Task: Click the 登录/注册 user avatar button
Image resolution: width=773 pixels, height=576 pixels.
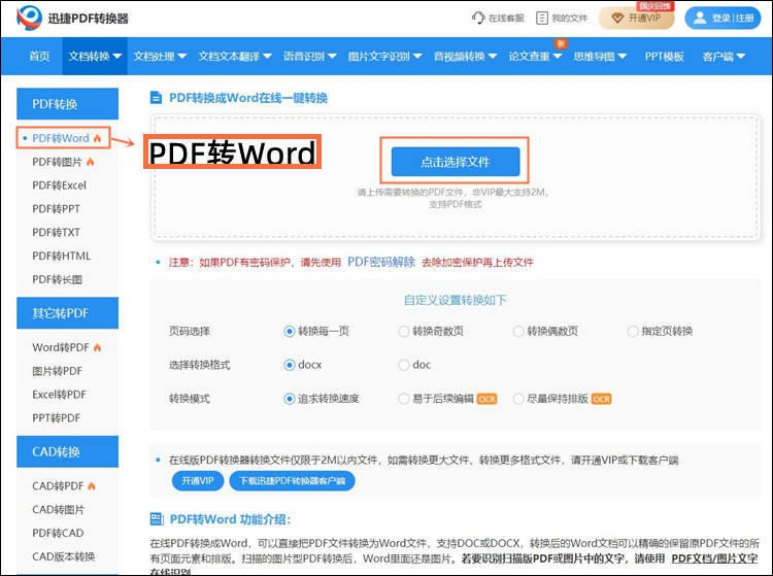Action: tap(722, 18)
